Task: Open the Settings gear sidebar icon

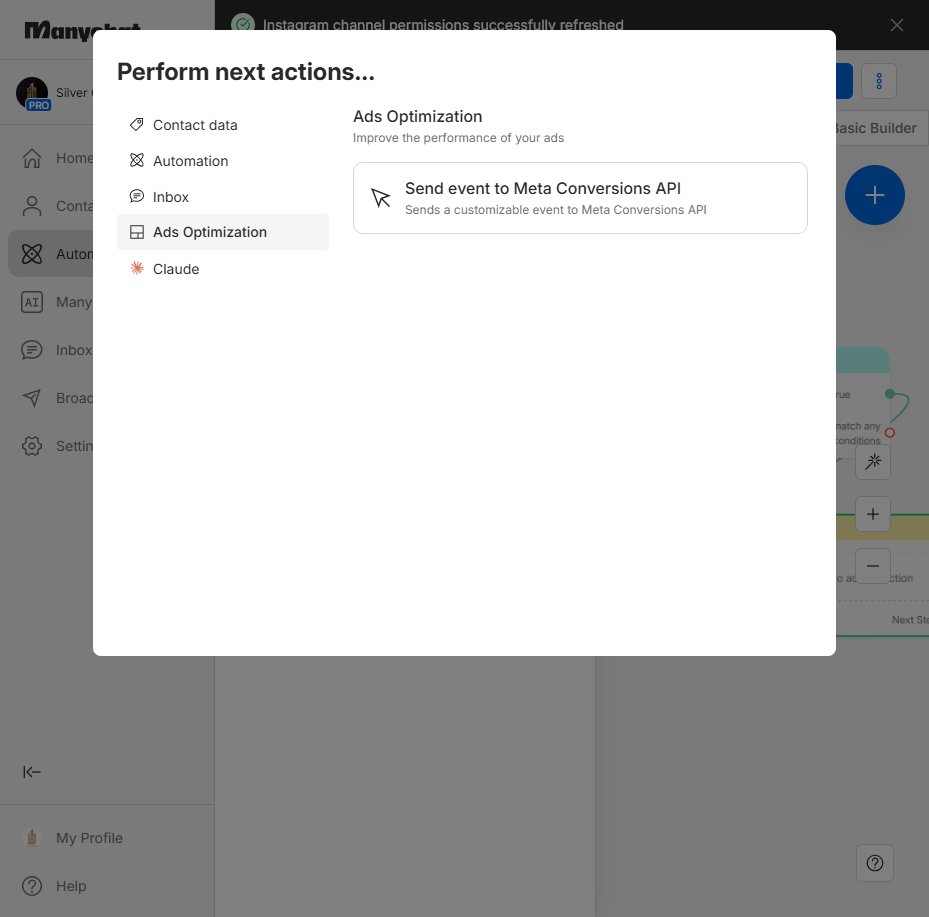Action: point(32,446)
